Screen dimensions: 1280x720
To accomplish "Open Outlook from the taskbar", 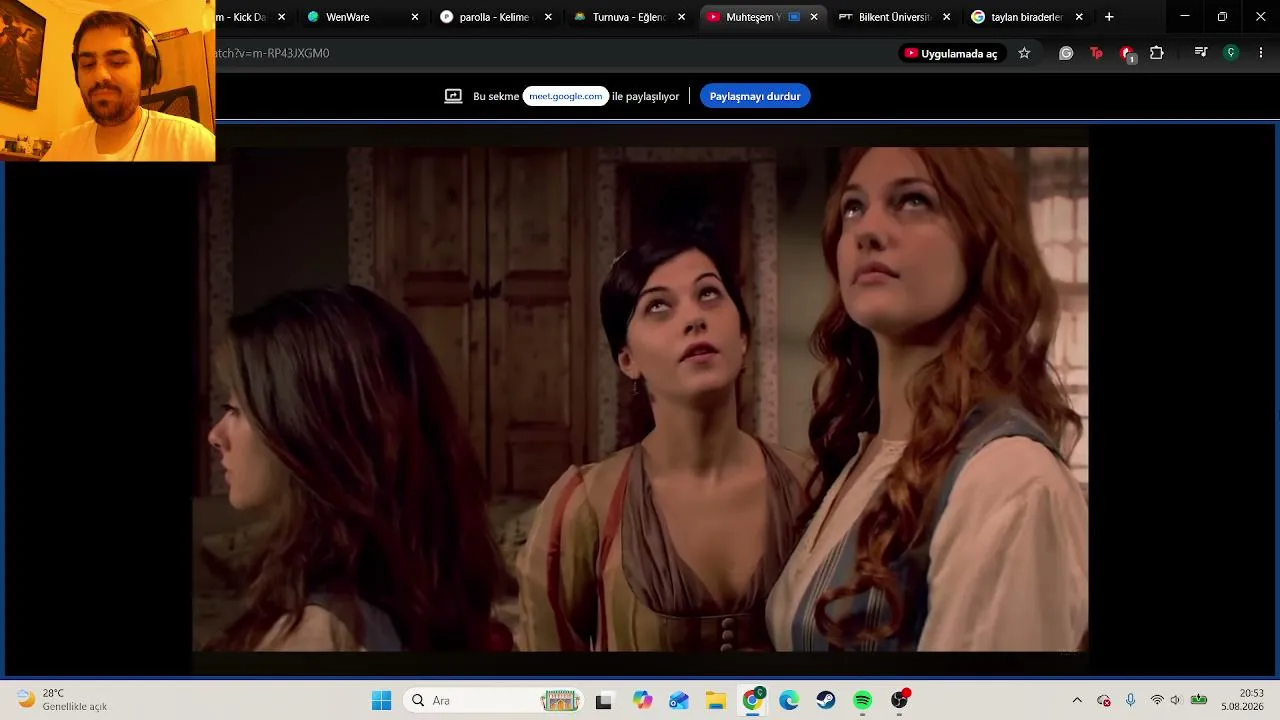I will point(679,701).
